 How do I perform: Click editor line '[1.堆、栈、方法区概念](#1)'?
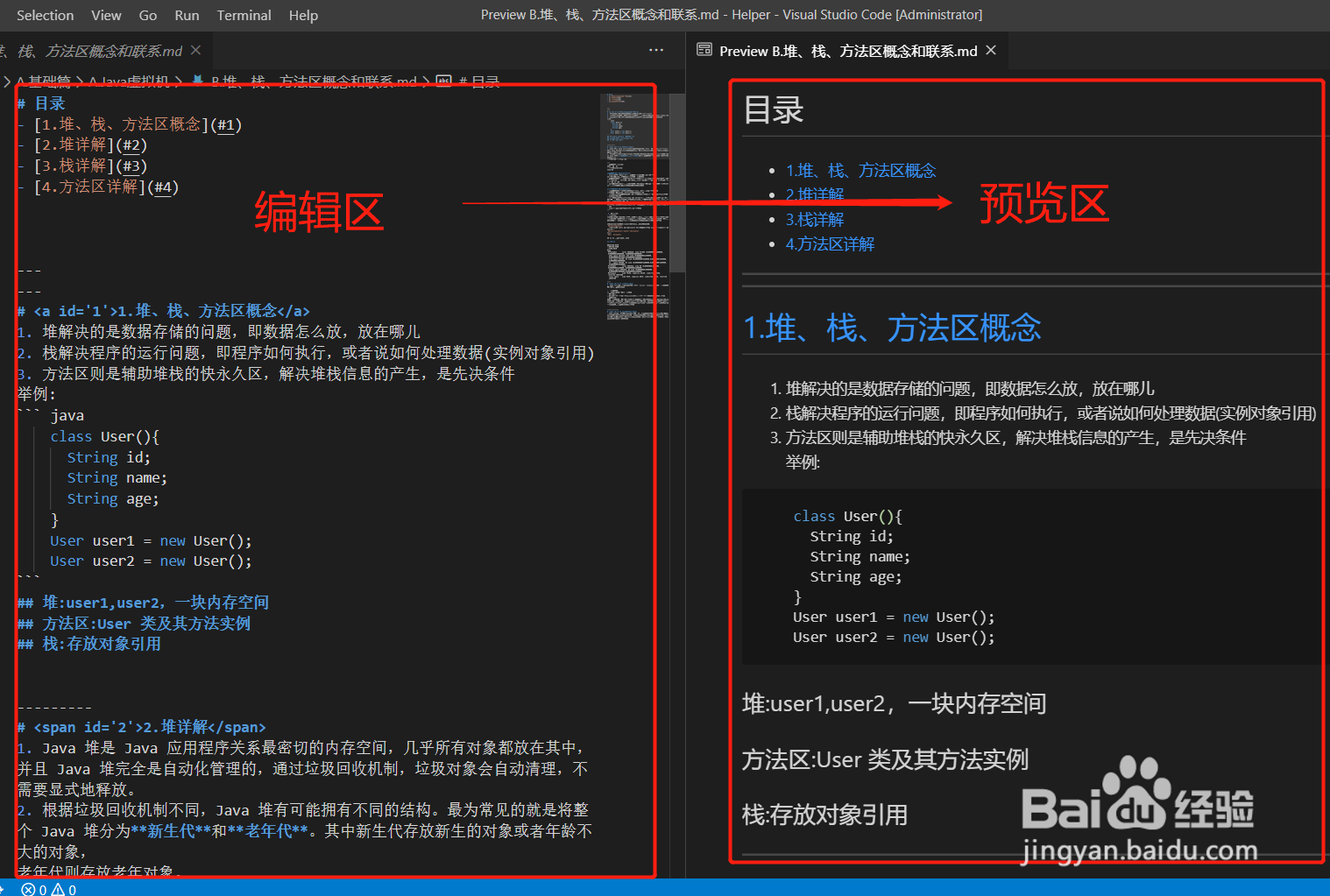click(x=138, y=124)
